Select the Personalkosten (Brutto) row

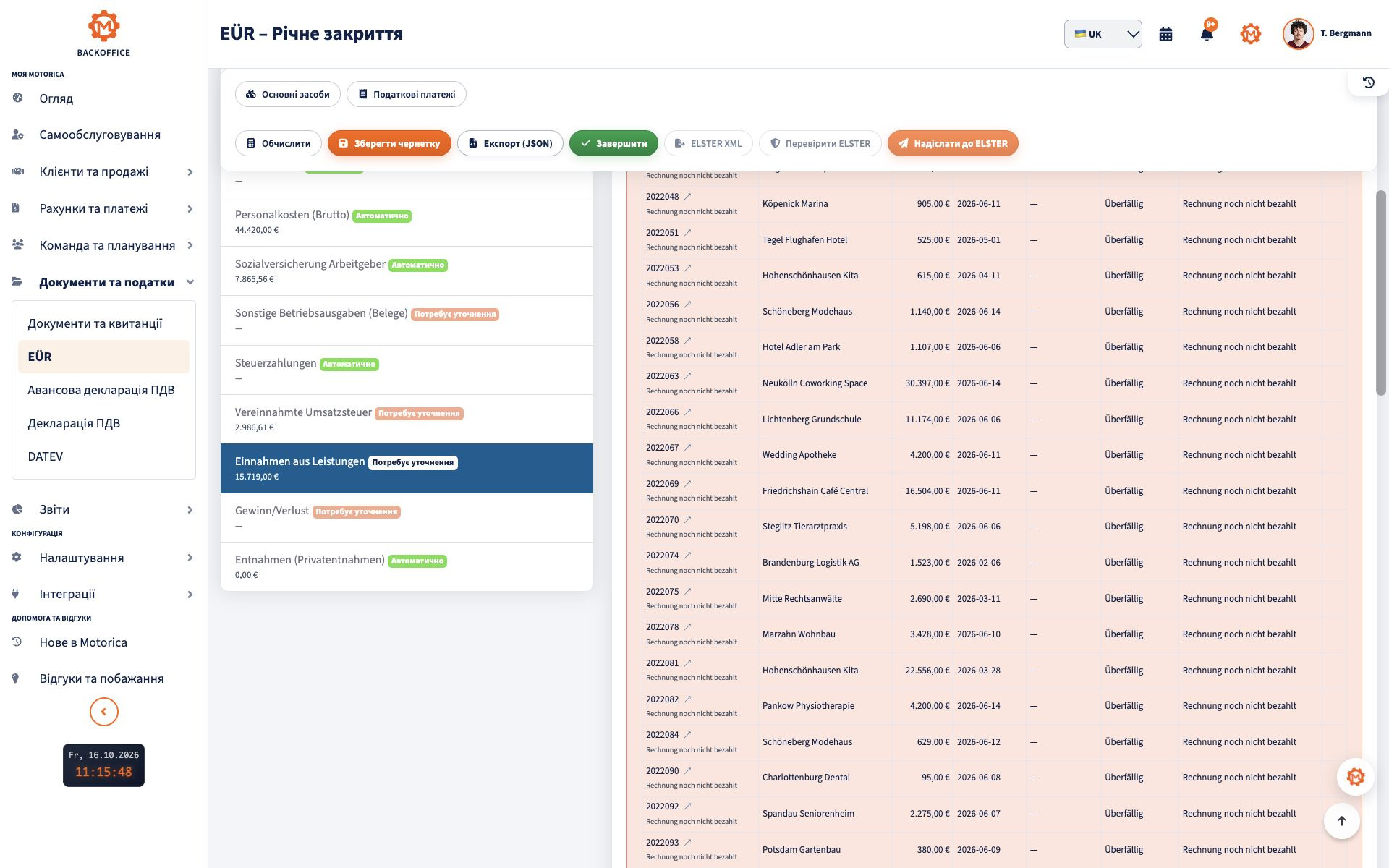[x=407, y=222]
